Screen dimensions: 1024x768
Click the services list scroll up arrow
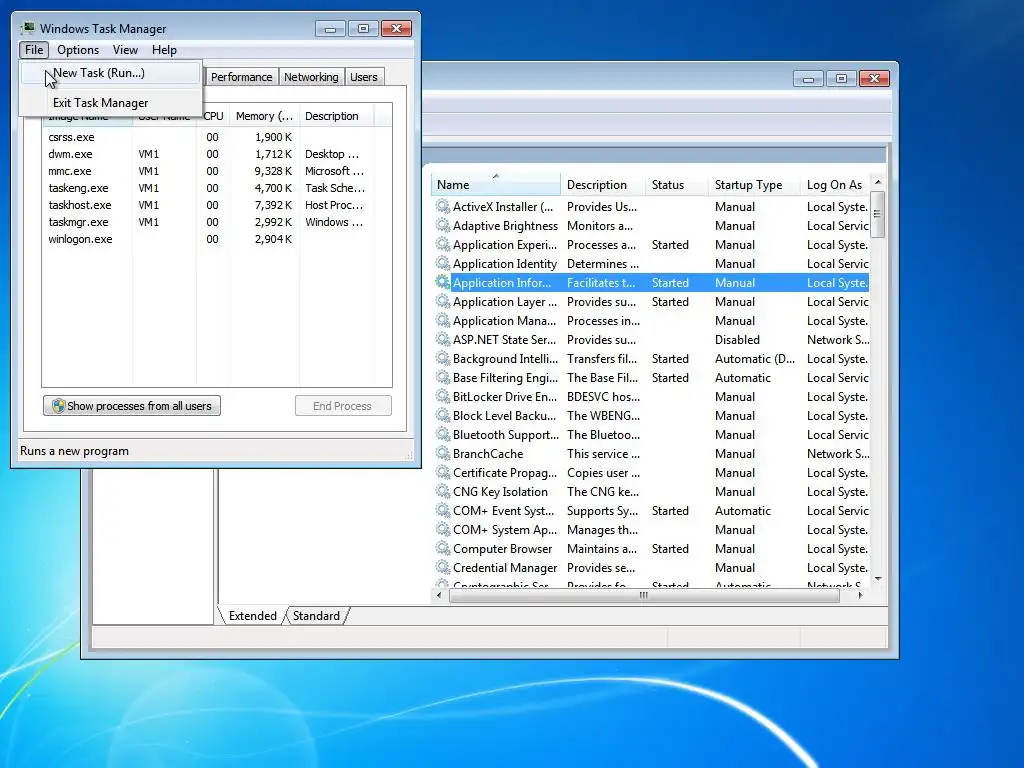(x=878, y=182)
